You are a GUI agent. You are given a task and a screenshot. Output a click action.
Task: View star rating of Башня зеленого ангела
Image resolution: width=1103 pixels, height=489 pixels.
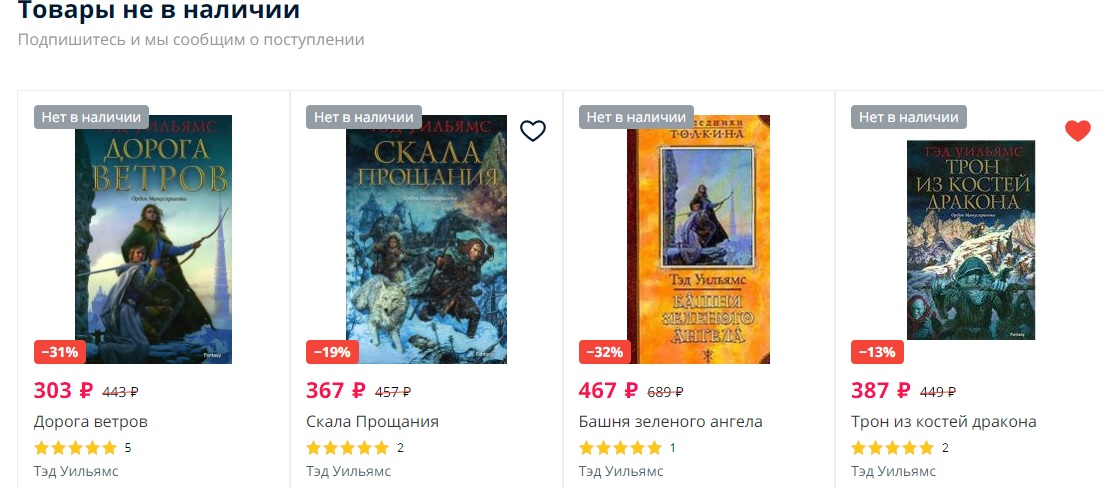[x=620, y=447]
